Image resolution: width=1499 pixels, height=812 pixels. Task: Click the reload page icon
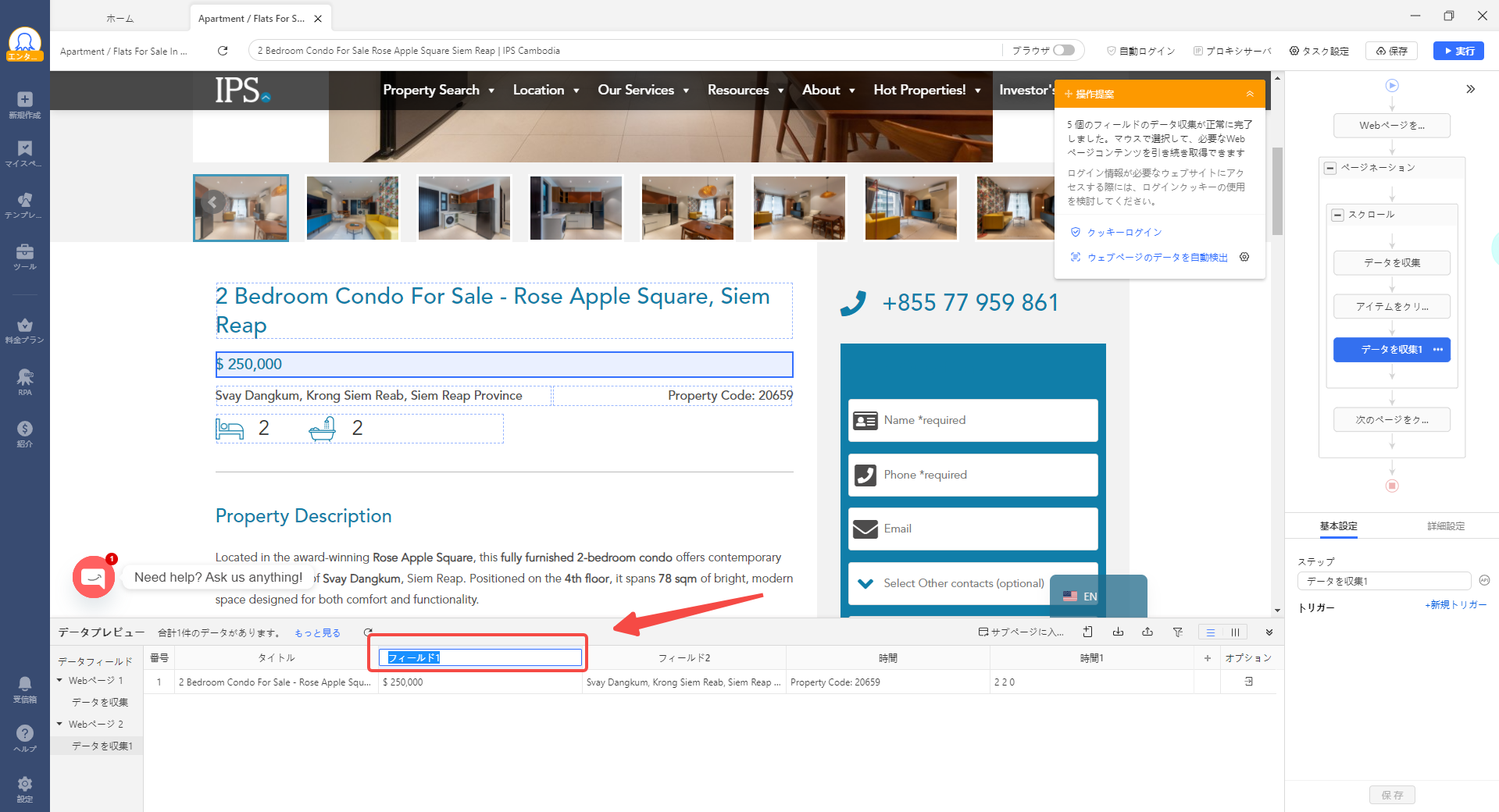[x=223, y=51]
